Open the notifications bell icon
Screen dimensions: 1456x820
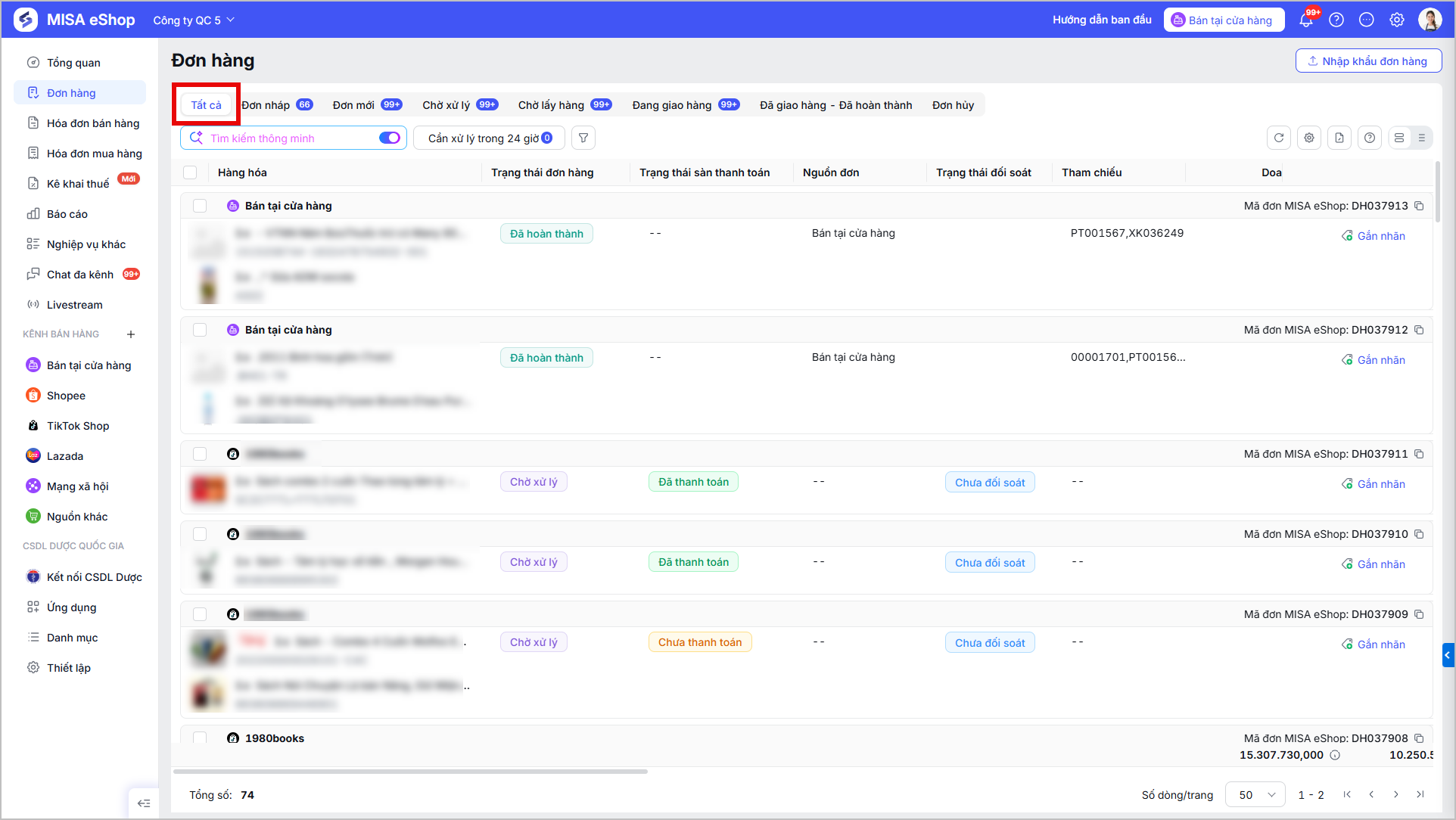(1306, 20)
